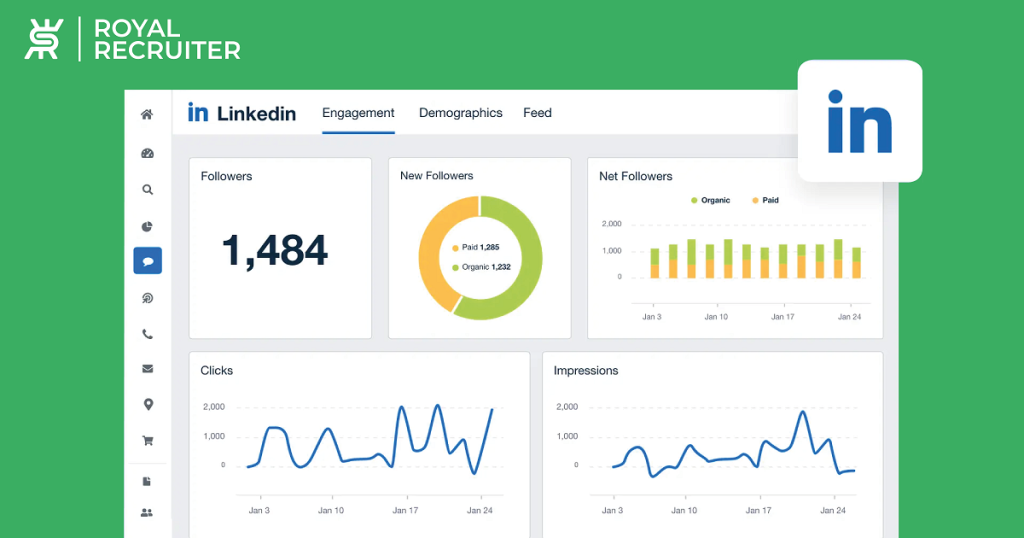Image resolution: width=1024 pixels, height=538 pixels.
Task: Click 2,000 label on Clicks y-axis
Action: pos(214,407)
